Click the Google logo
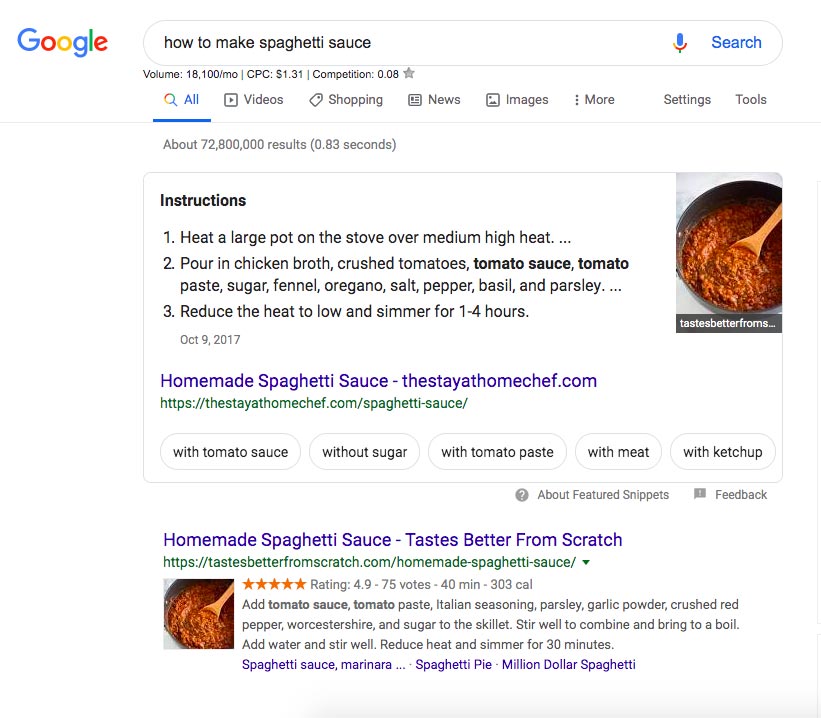 pyautogui.click(x=62, y=42)
